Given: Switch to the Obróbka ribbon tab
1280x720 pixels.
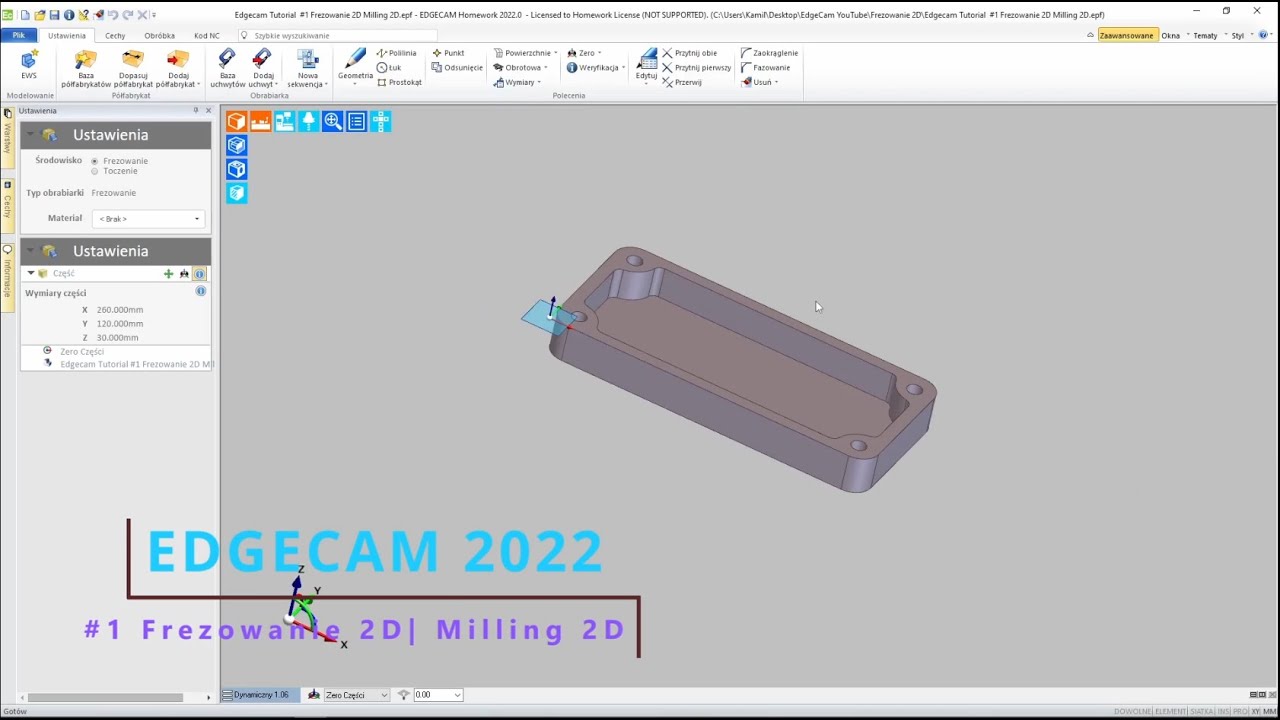Looking at the screenshot, I should click(x=159, y=35).
